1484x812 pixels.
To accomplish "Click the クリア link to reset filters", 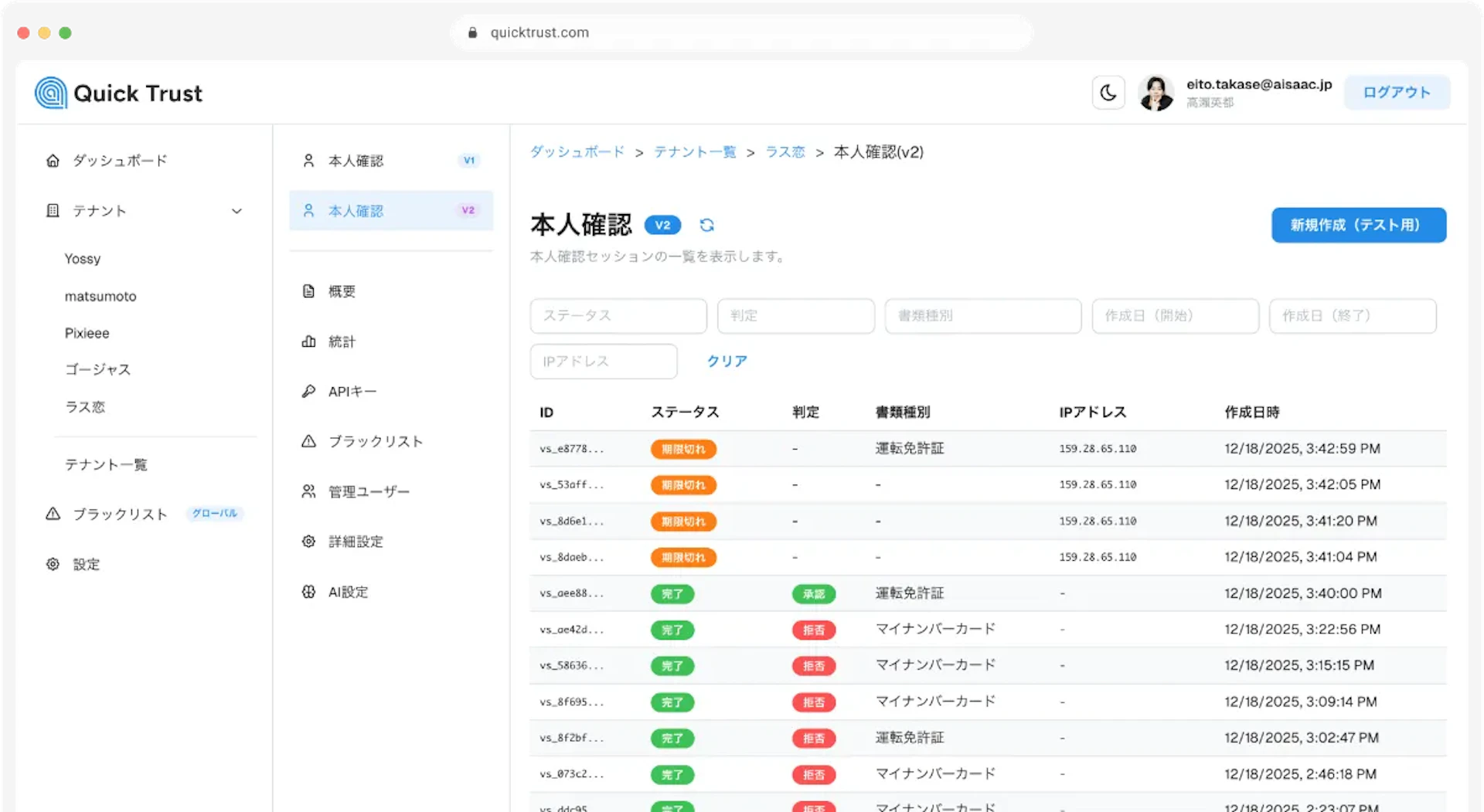I will pyautogui.click(x=727, y=361).
